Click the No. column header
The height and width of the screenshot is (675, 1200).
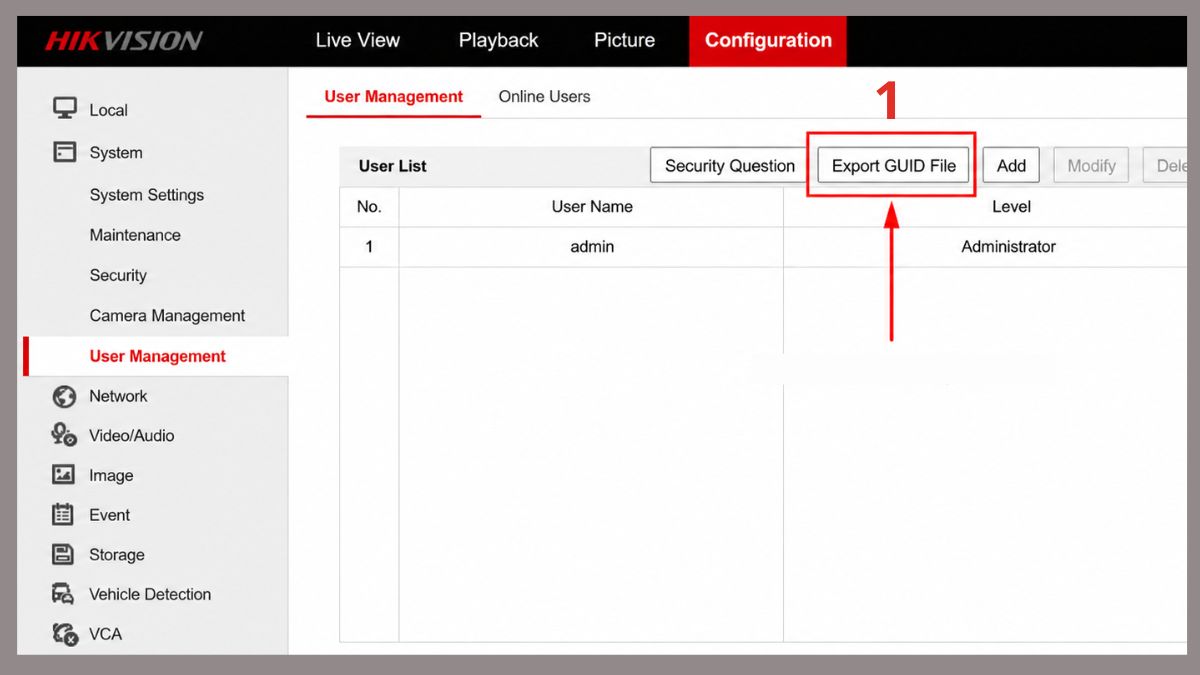coord(369,206)
